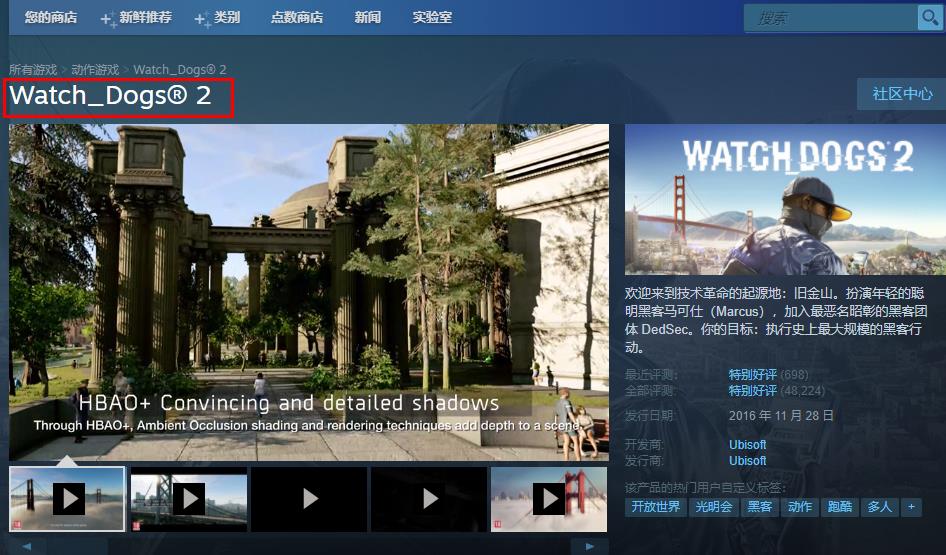Select the 动作 tag
946x555 pixels.
[800, 507]
